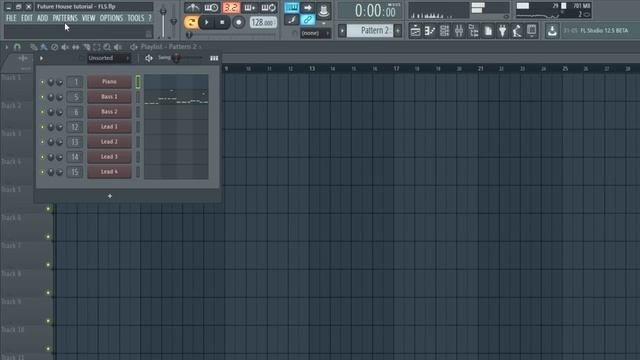
Task: Toggle wait for input to start playing
Action: click(211, 7)
